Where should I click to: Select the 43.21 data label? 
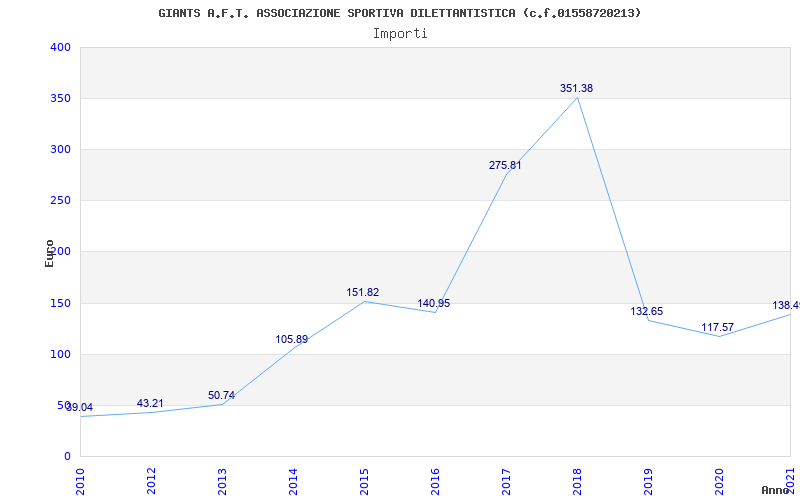(150, 404)
